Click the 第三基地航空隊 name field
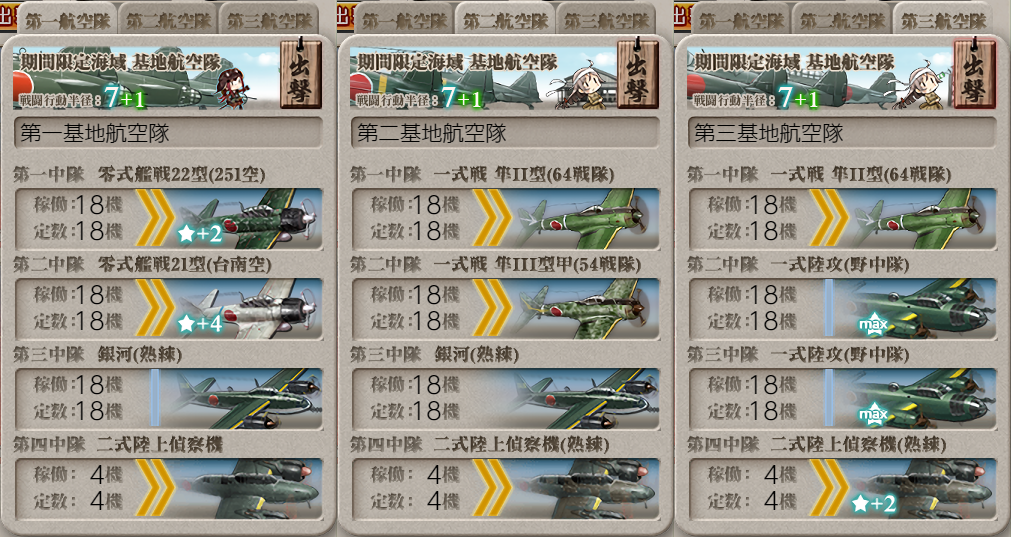 pyautogui.click(x=842, y=133)
